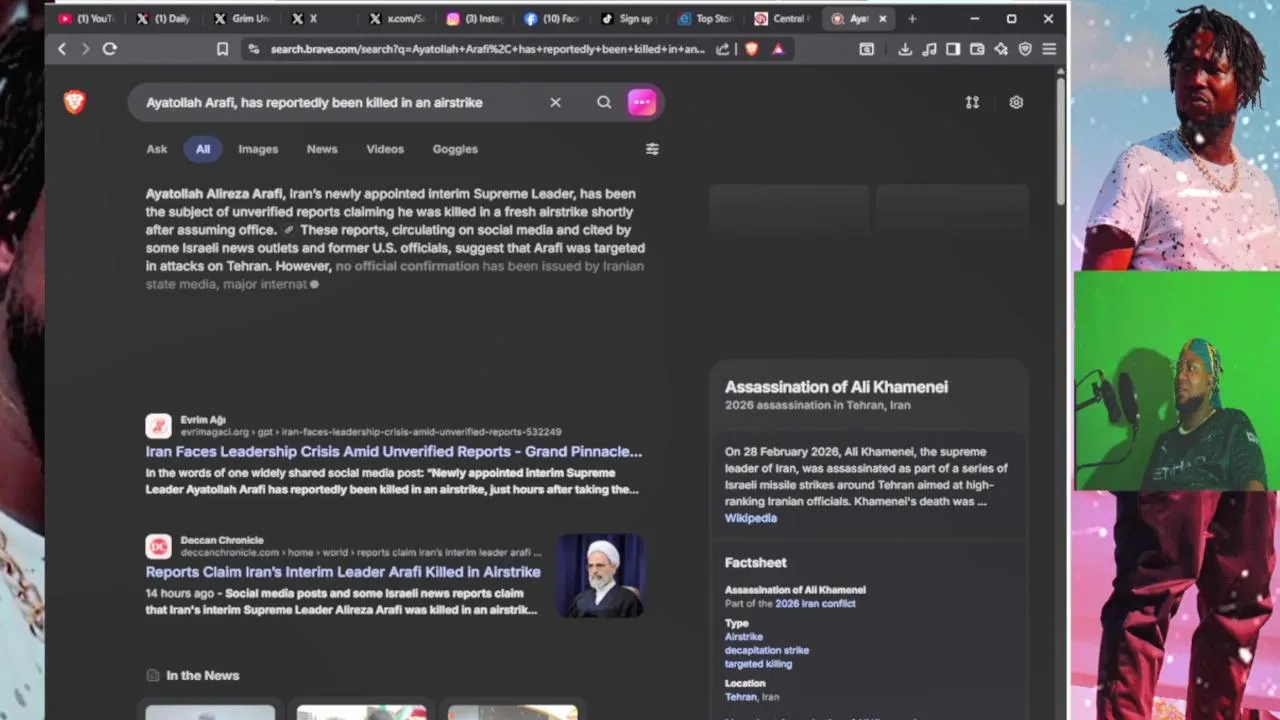This screenshot has width=1280, height=720.
Task: Switch to the x.com tab
Action: (397, 18)
